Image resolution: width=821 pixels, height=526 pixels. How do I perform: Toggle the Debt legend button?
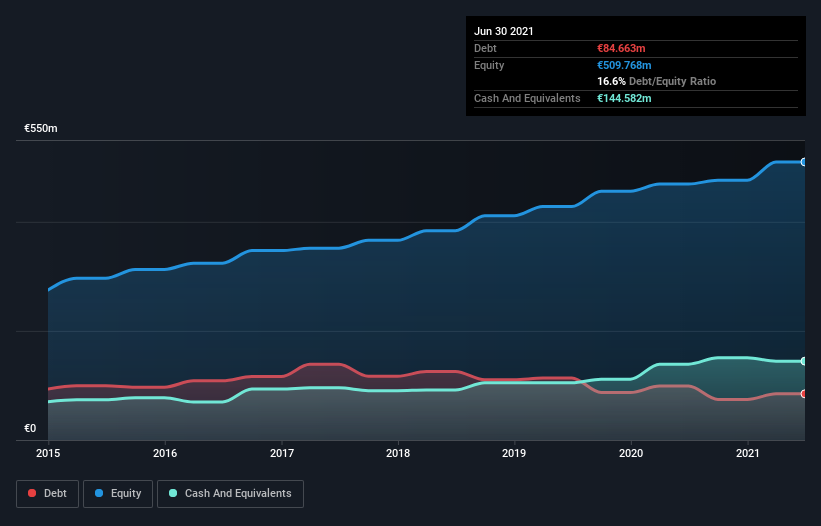click(x=47, y=494)
